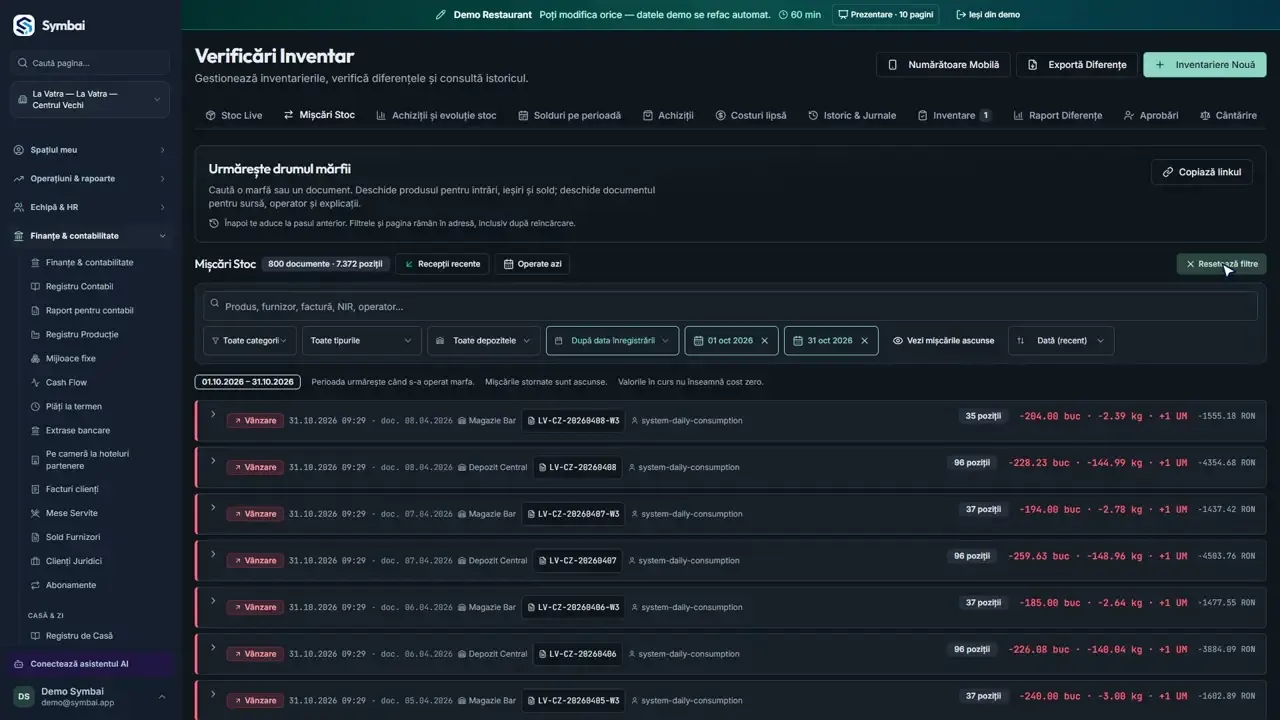This screenshot has height=720, width=1280.
Task: Click the Registru Contabil sidebar icon
Action: point(36,287)
